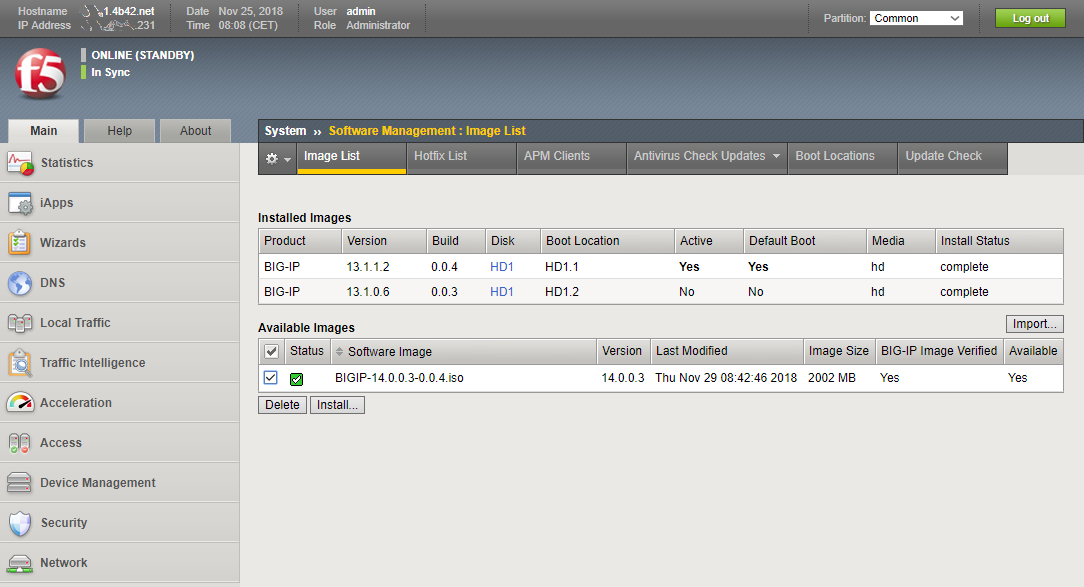Click the In Sync status text

point(111,72)
